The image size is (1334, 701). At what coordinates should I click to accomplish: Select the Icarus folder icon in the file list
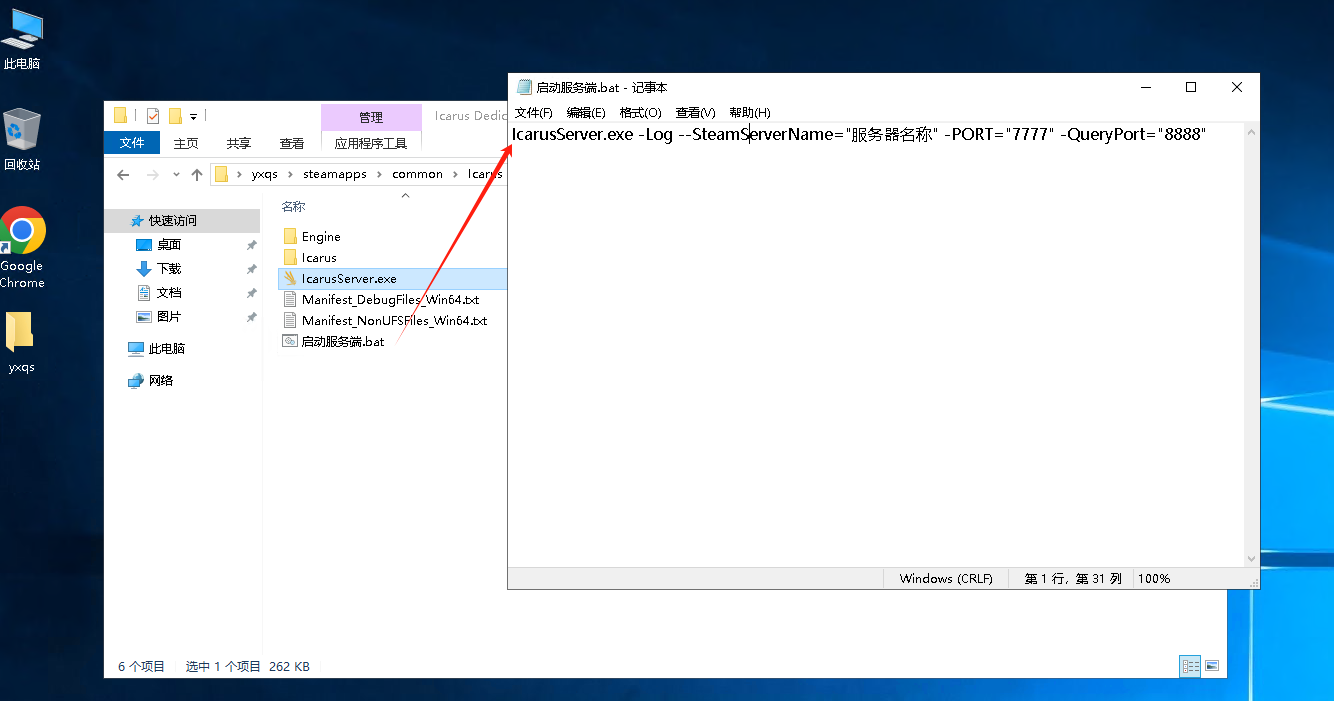290,257
